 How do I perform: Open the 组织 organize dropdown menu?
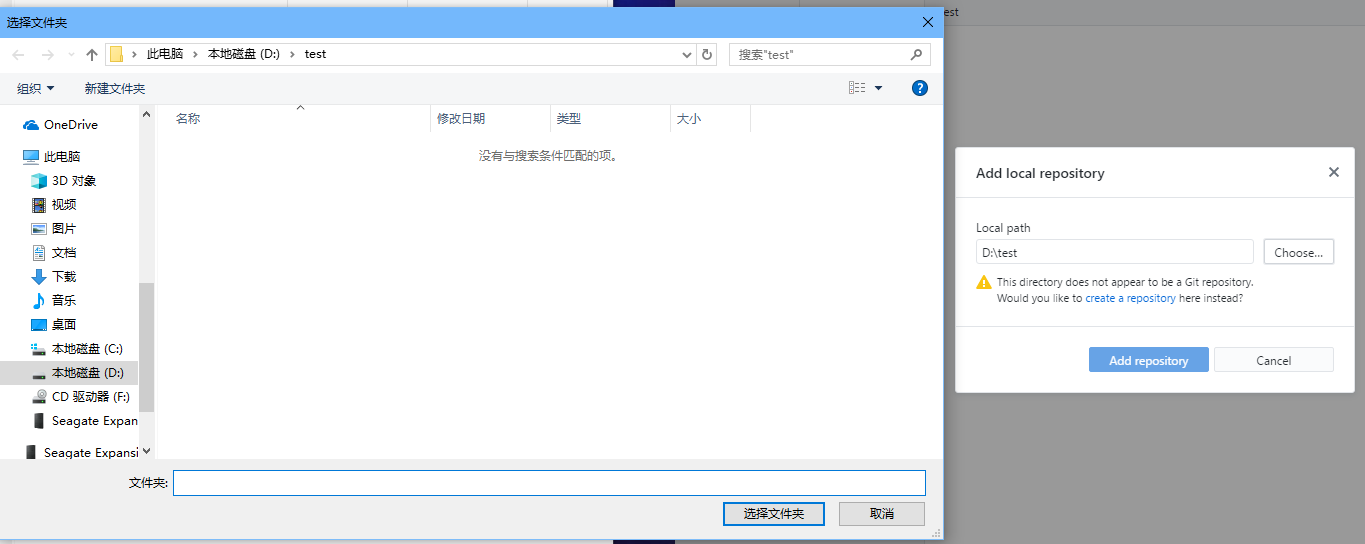(36, 89)
